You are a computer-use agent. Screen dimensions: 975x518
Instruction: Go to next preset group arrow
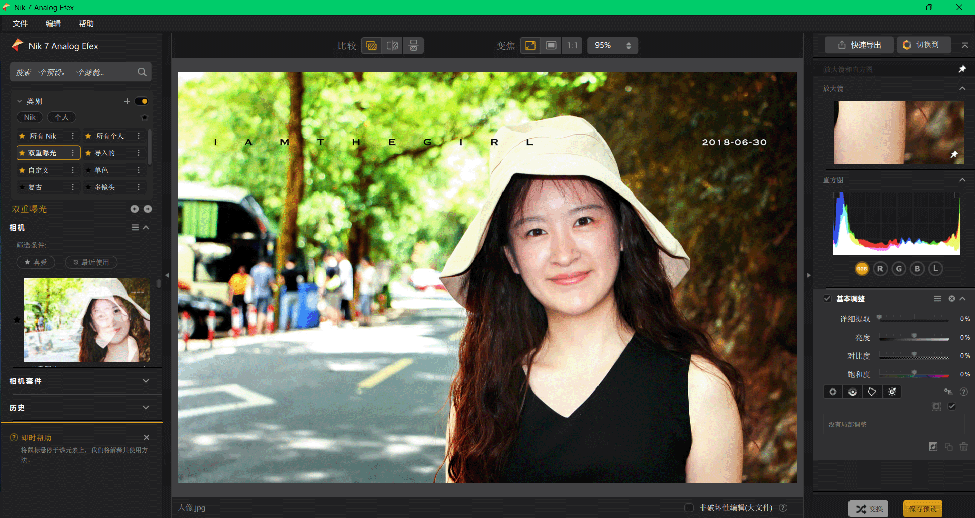click(x=147, y=209)
